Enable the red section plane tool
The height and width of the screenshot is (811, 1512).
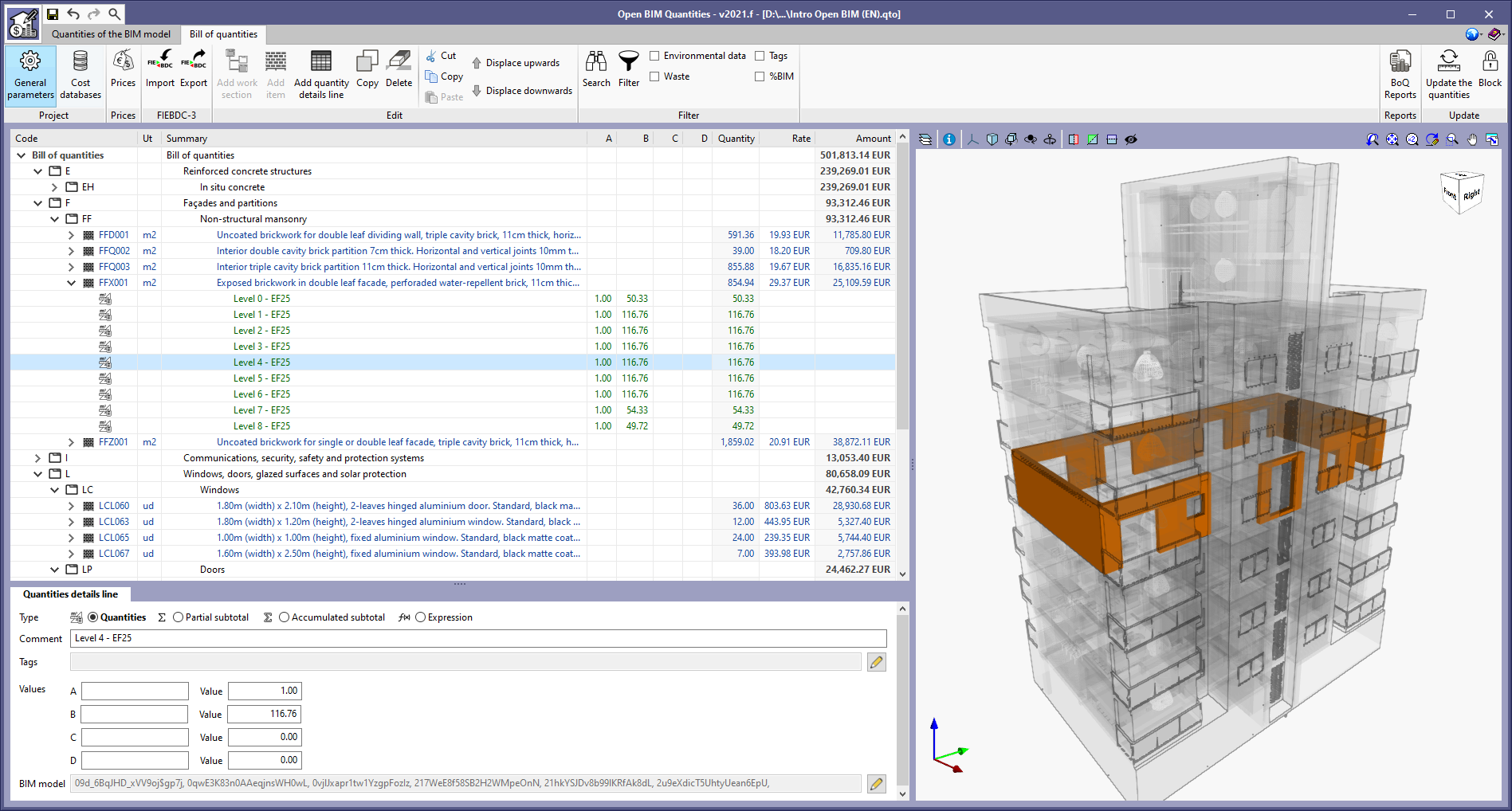(1074, 139)
